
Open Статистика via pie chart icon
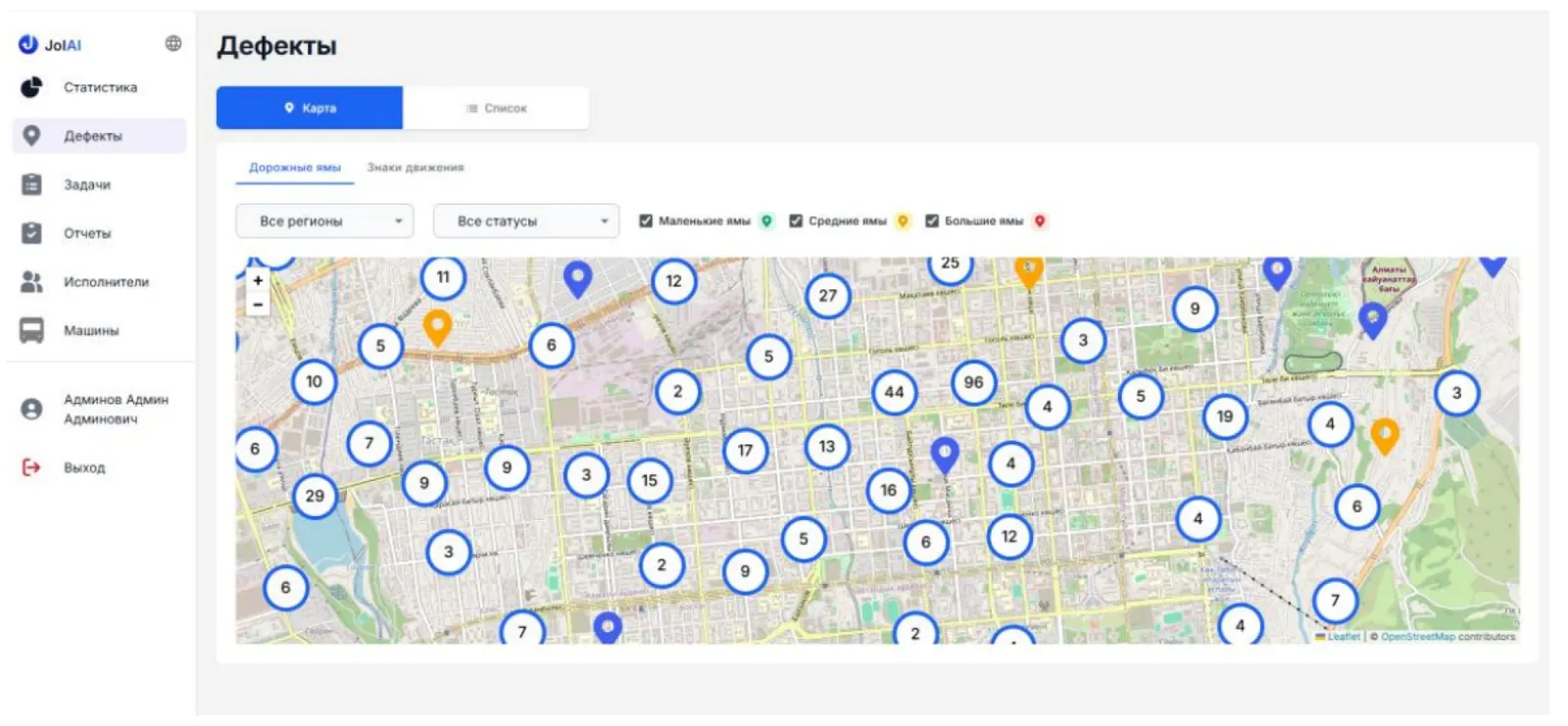pos(31,87)
